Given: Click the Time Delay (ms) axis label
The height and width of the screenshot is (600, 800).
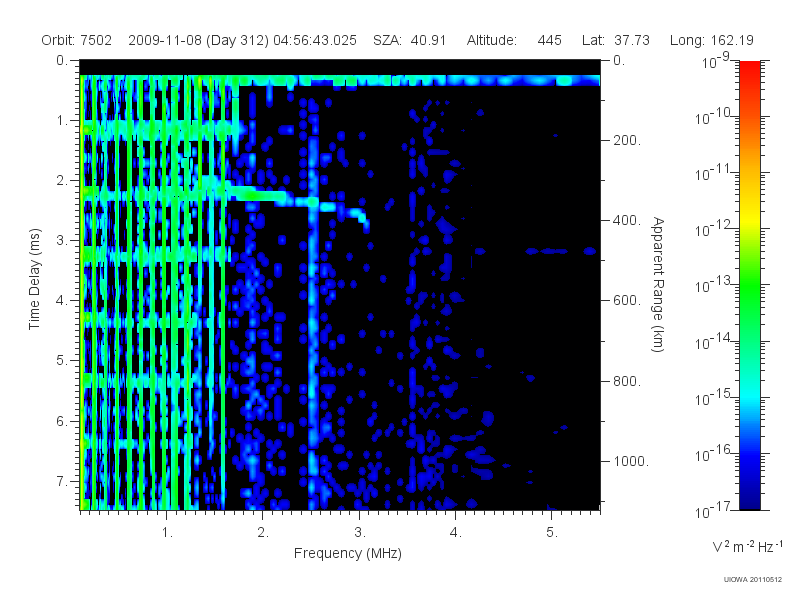Looking at the screenshot, I should tap(34, 279).
